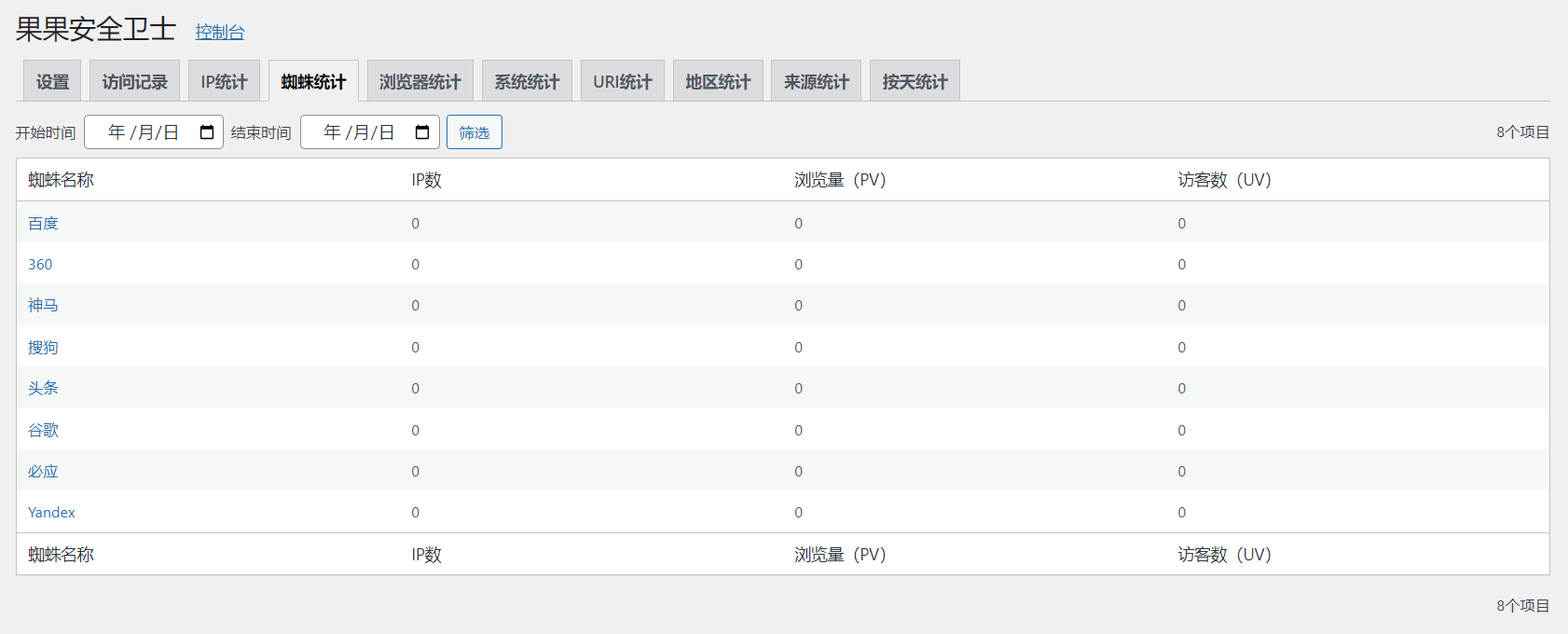Click the 浏览量（PV） footer label
The image size is (1568, 634).
pyautogui.click(x=840, y=555)
